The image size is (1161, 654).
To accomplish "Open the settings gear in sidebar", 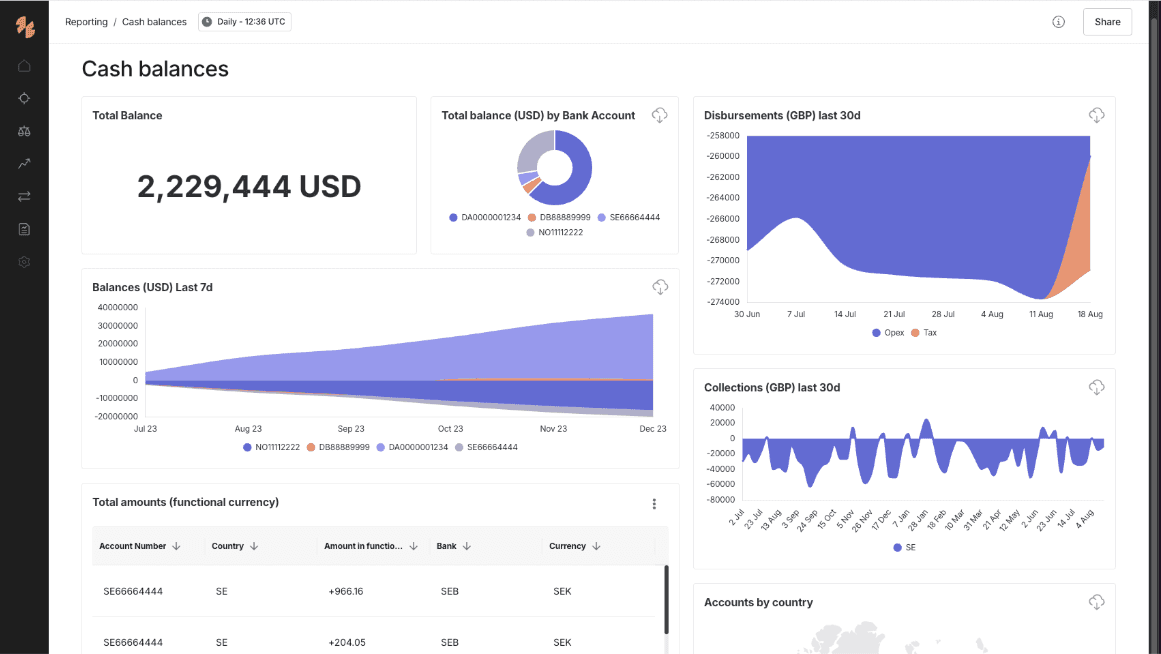I will click(x=24, y=261).
